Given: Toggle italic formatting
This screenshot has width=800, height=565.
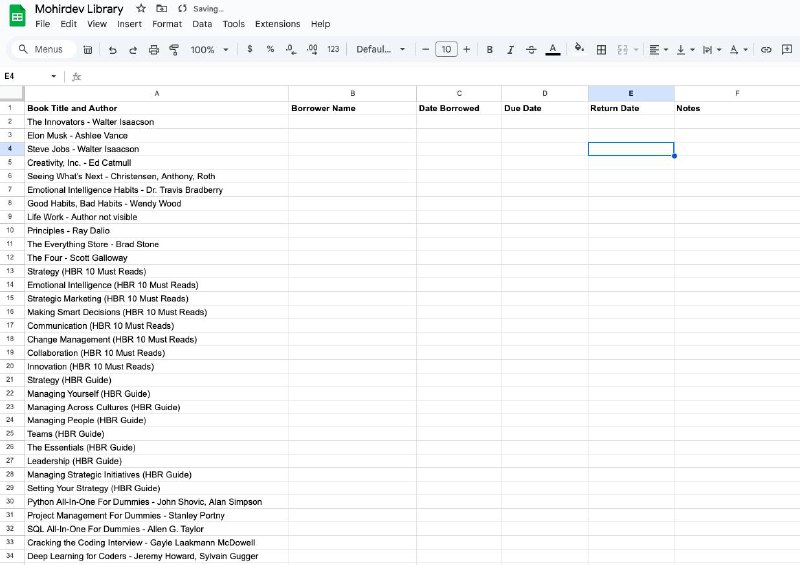Looking at the screenshot, I should (510, 50).
